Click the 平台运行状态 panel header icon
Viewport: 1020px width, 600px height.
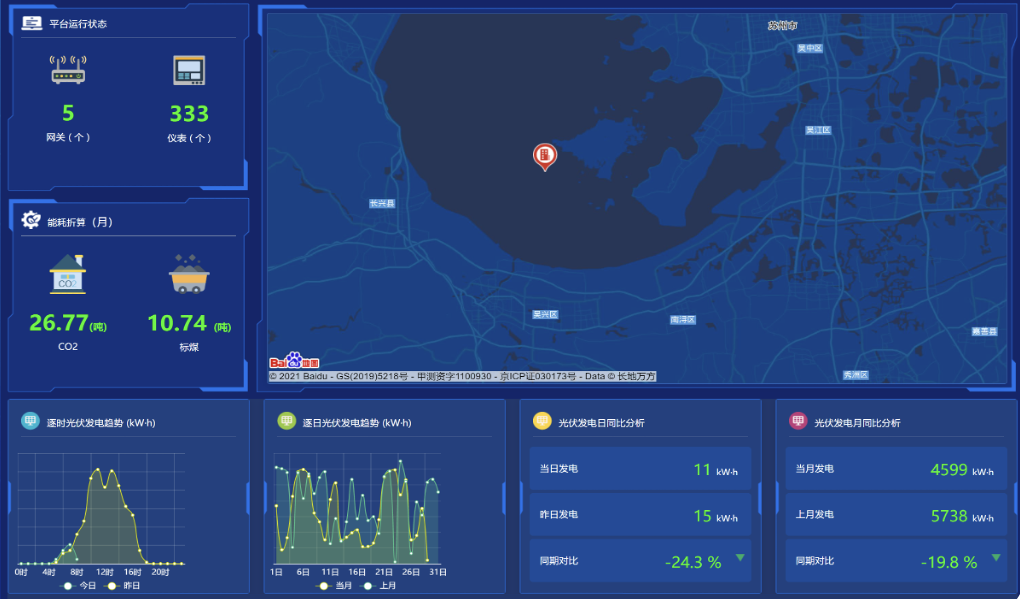pyautogui.click(x=32, y=23)
